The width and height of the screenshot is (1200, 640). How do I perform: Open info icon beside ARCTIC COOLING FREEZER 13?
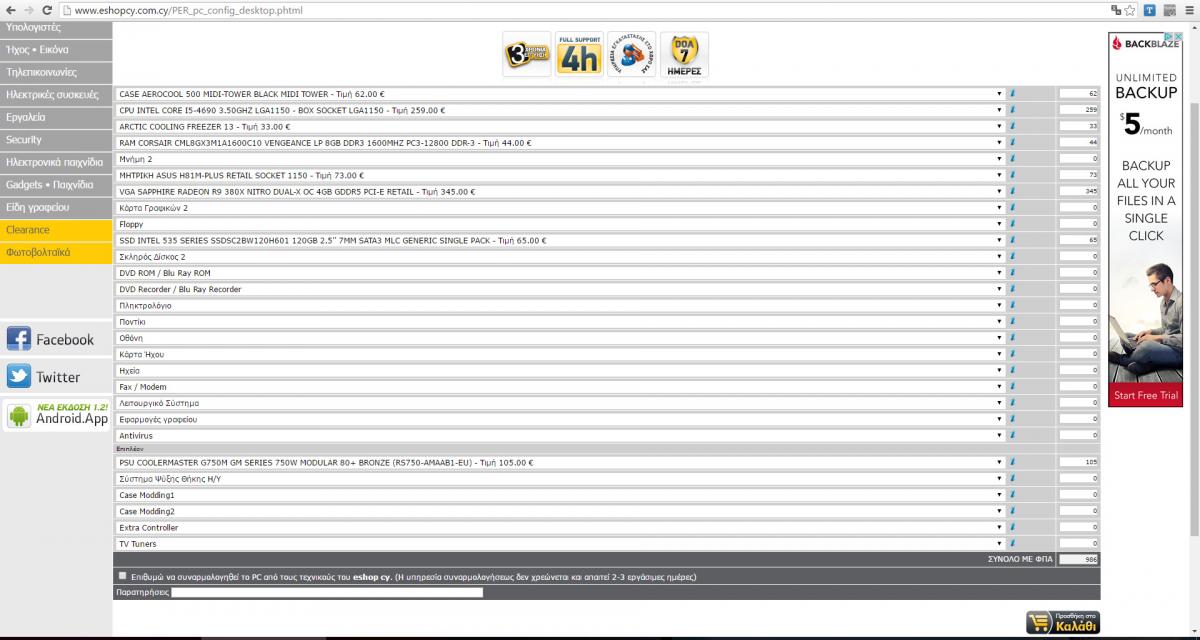pyautogui.click(x=1012, y=126)
